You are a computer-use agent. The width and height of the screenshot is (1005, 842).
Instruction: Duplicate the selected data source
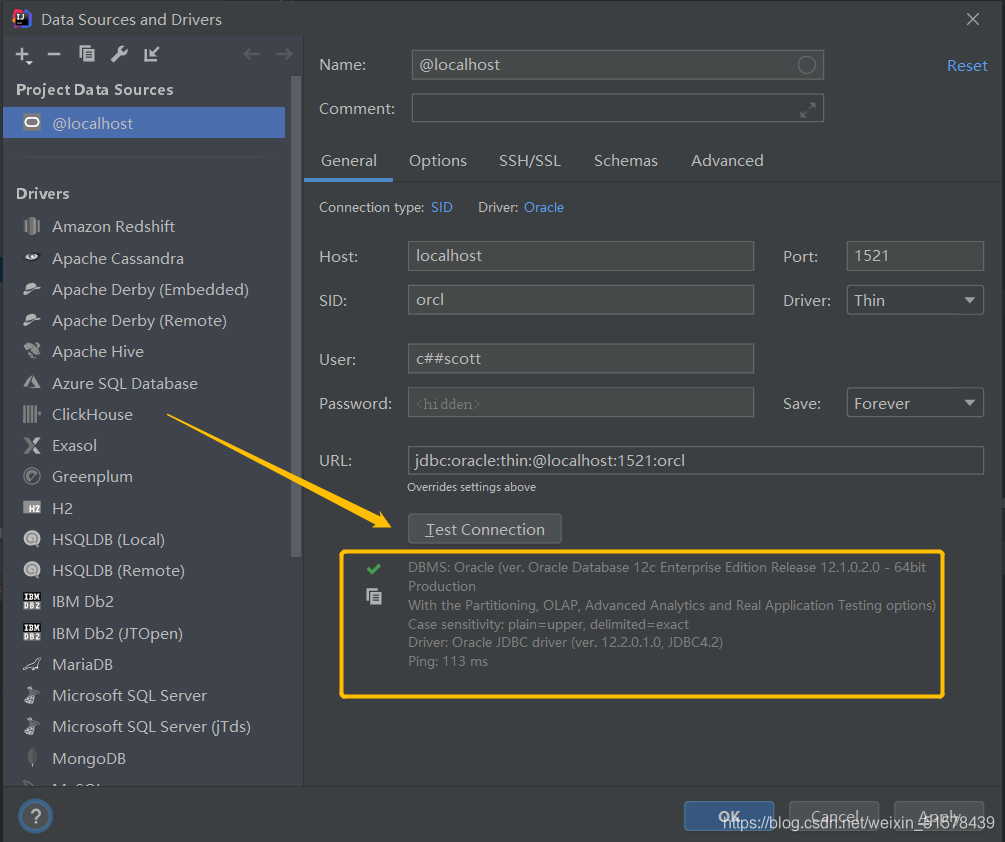pyautogui.click(x=87, y=54)
